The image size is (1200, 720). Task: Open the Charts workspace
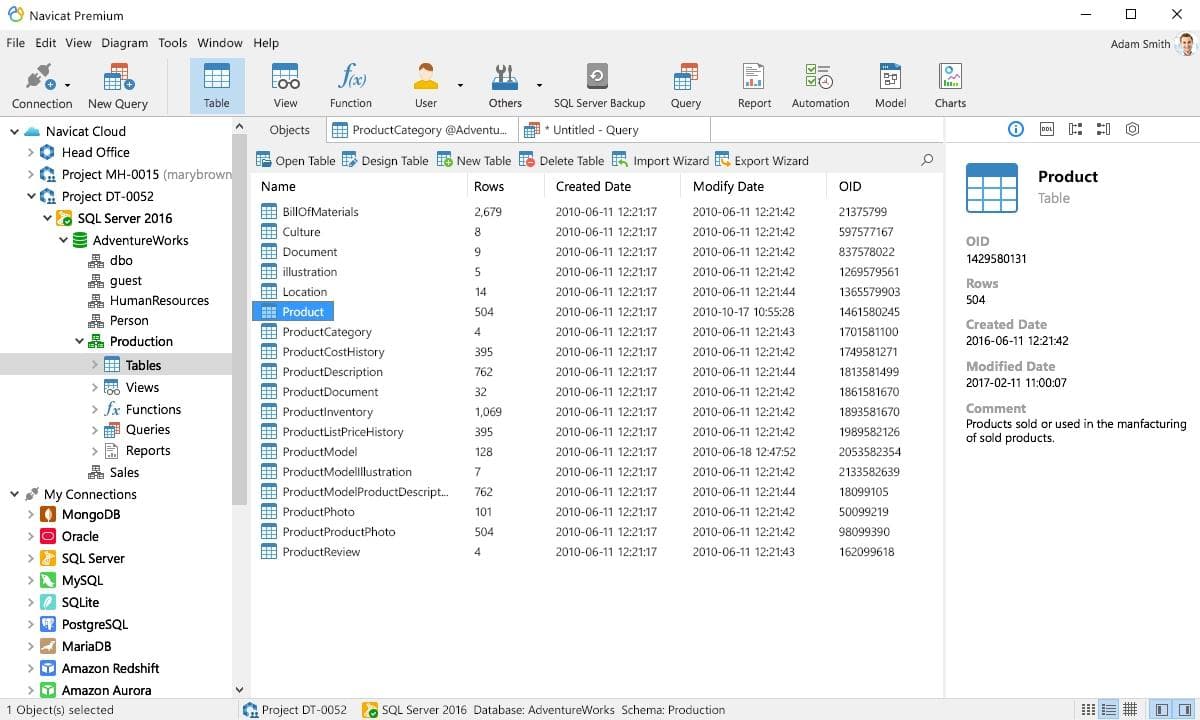click(950, 86)
